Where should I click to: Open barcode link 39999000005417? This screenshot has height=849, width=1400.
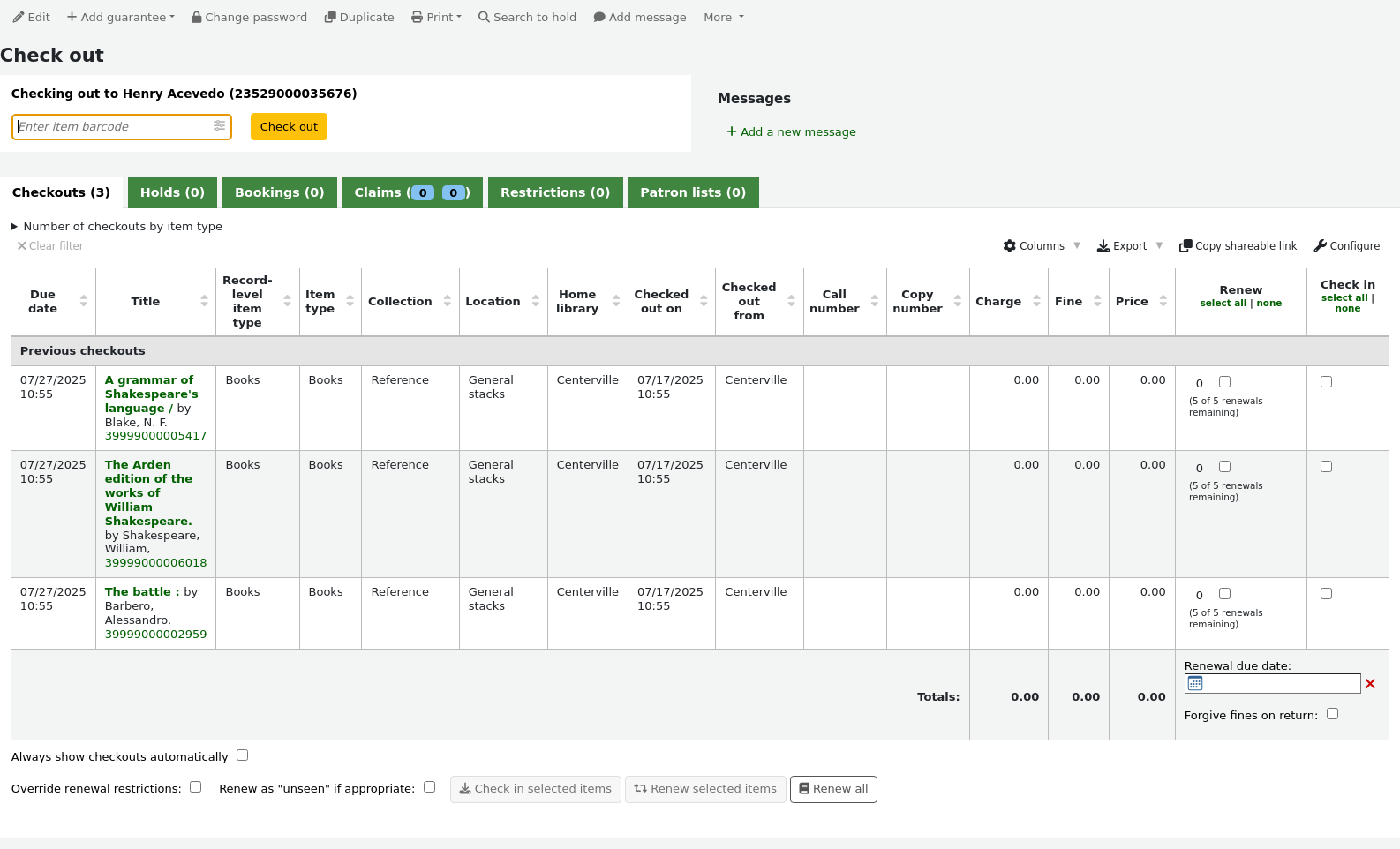coord(155,436)
